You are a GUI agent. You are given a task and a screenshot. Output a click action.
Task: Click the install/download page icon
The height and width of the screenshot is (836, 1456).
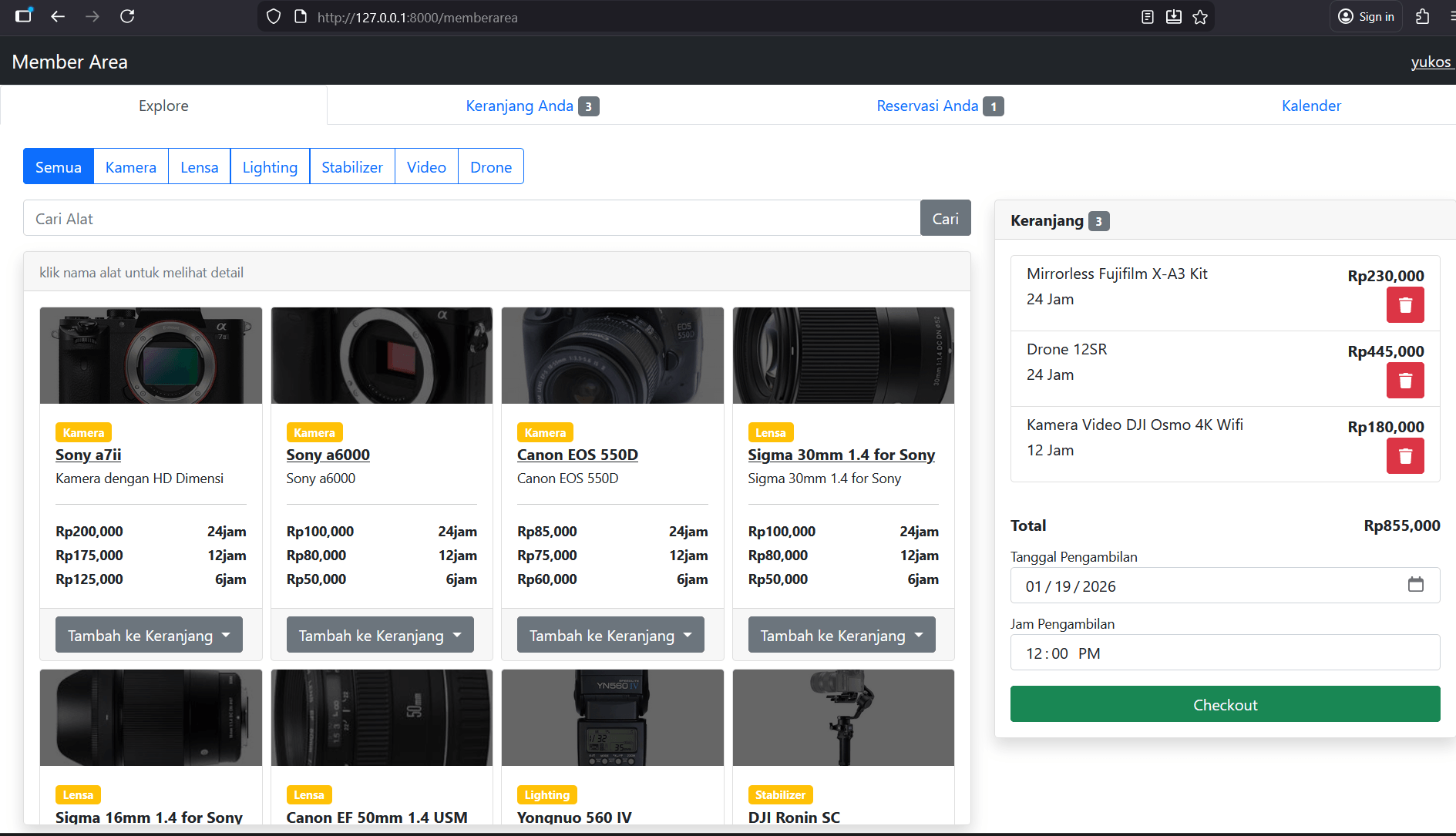click(1174, 17)
